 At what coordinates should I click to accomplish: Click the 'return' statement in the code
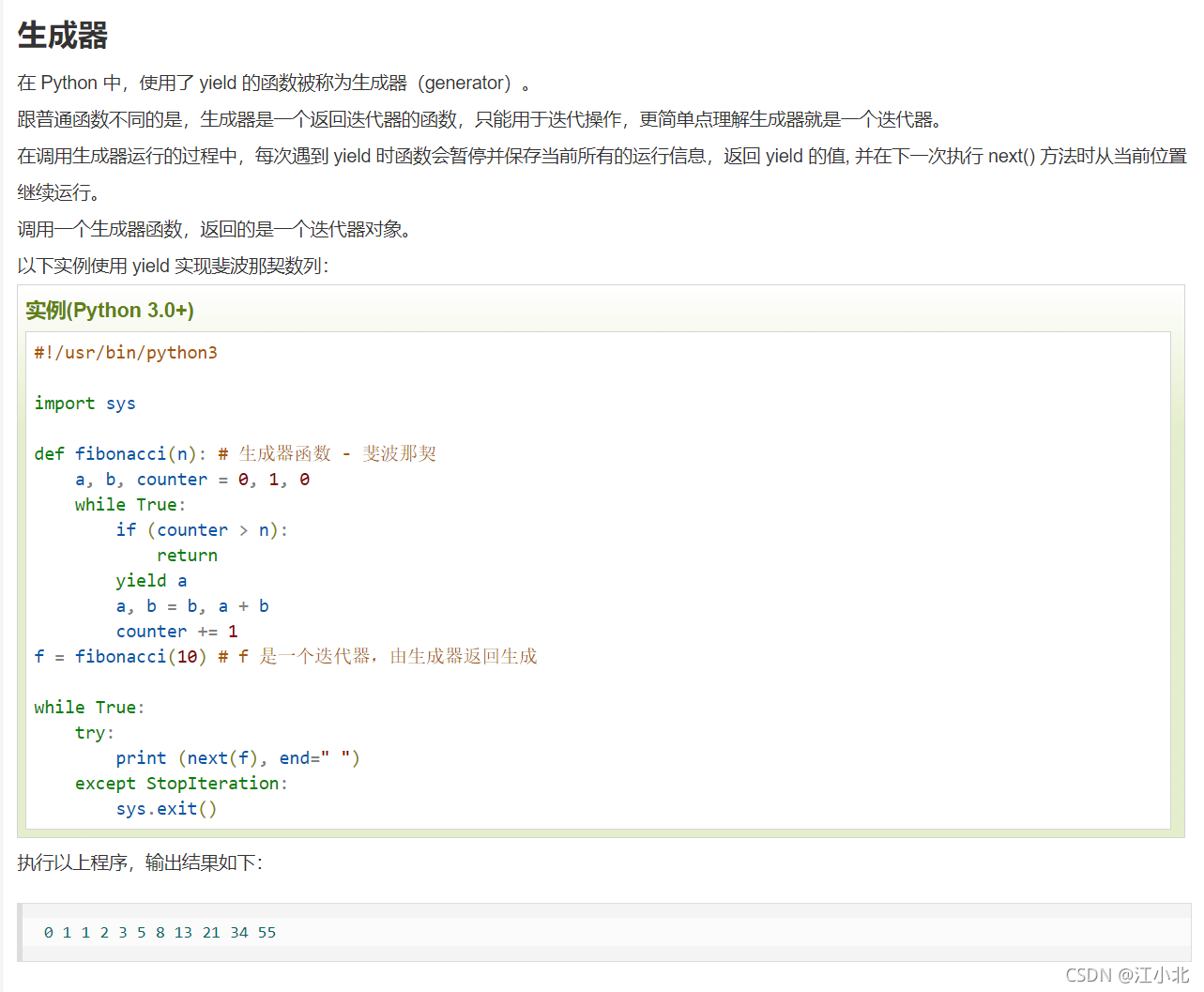coord(188,556)
